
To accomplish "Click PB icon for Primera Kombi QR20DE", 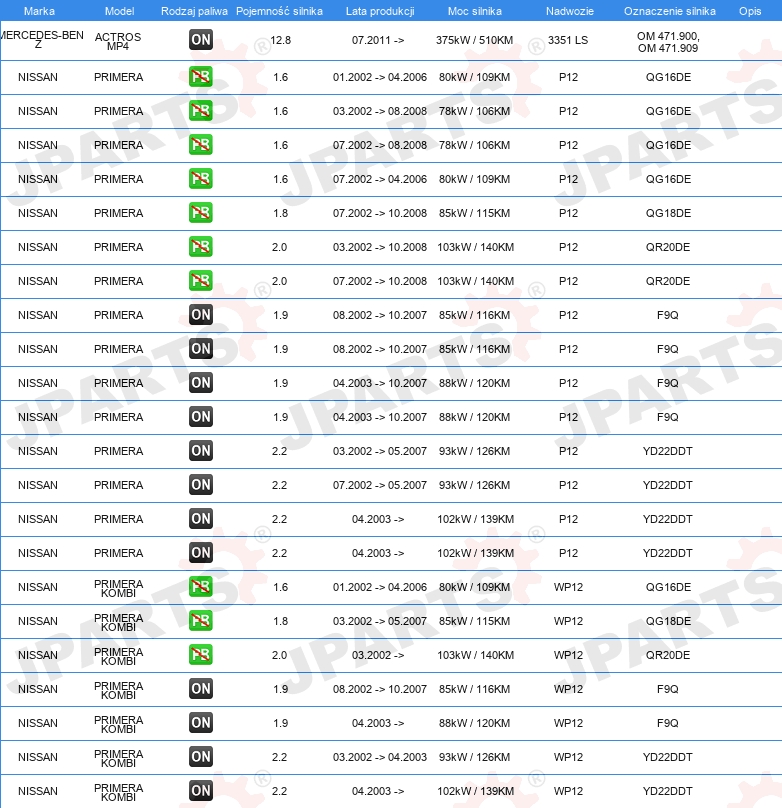I will [x=200, y=655].
